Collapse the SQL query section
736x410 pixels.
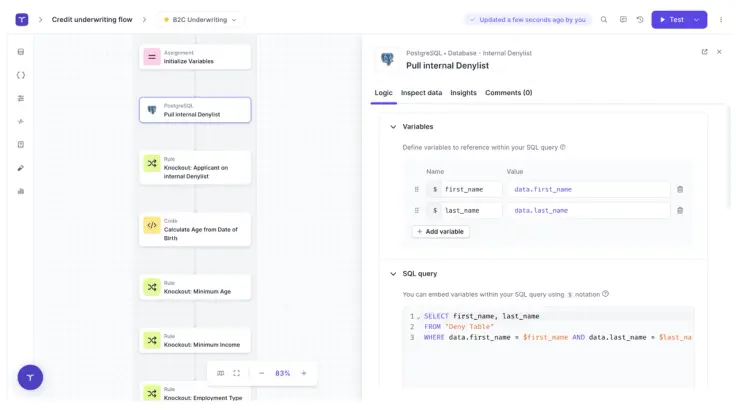(x=393, y=274)
